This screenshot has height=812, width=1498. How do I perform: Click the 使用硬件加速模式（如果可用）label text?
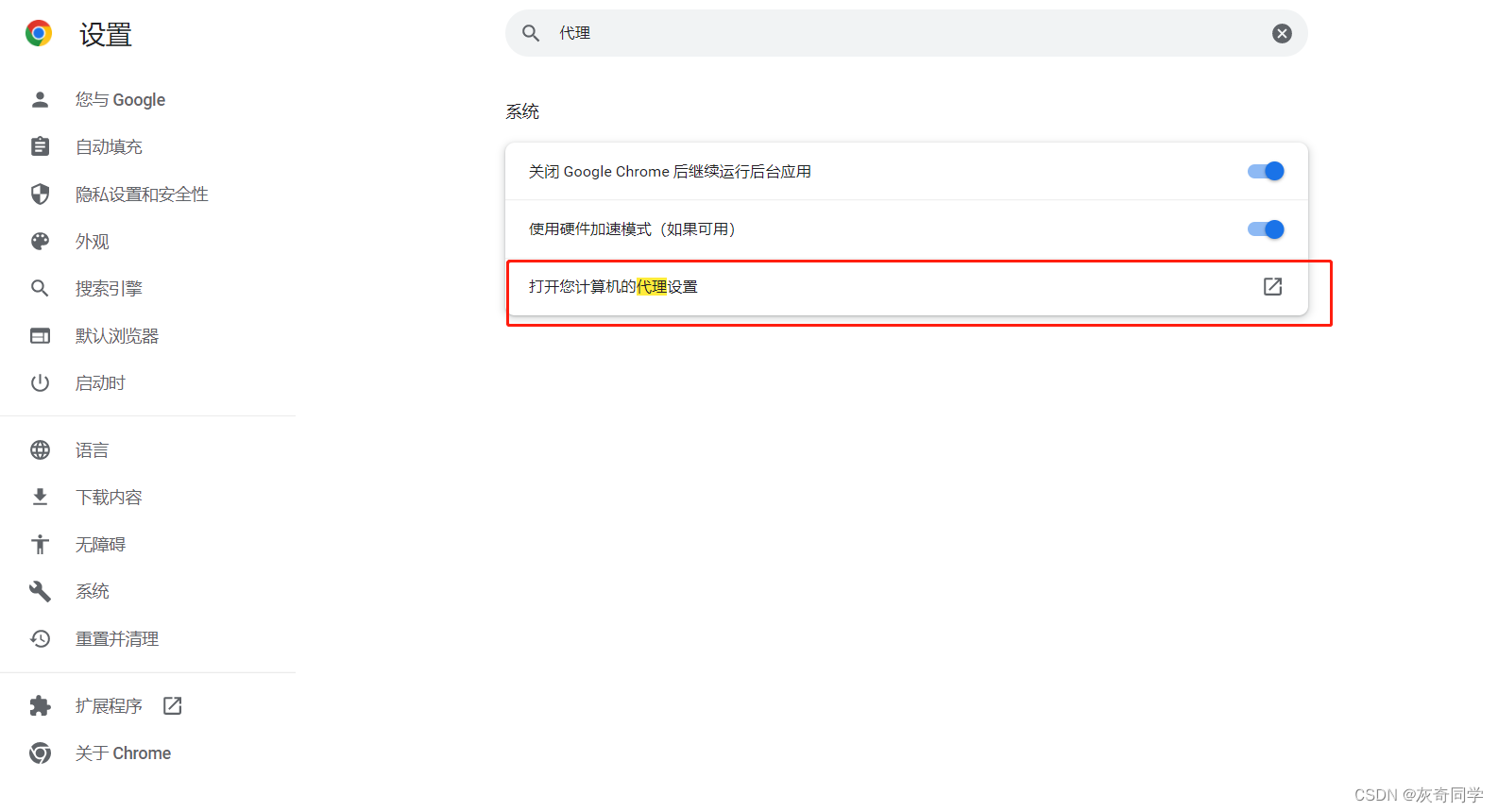point(632,229)
